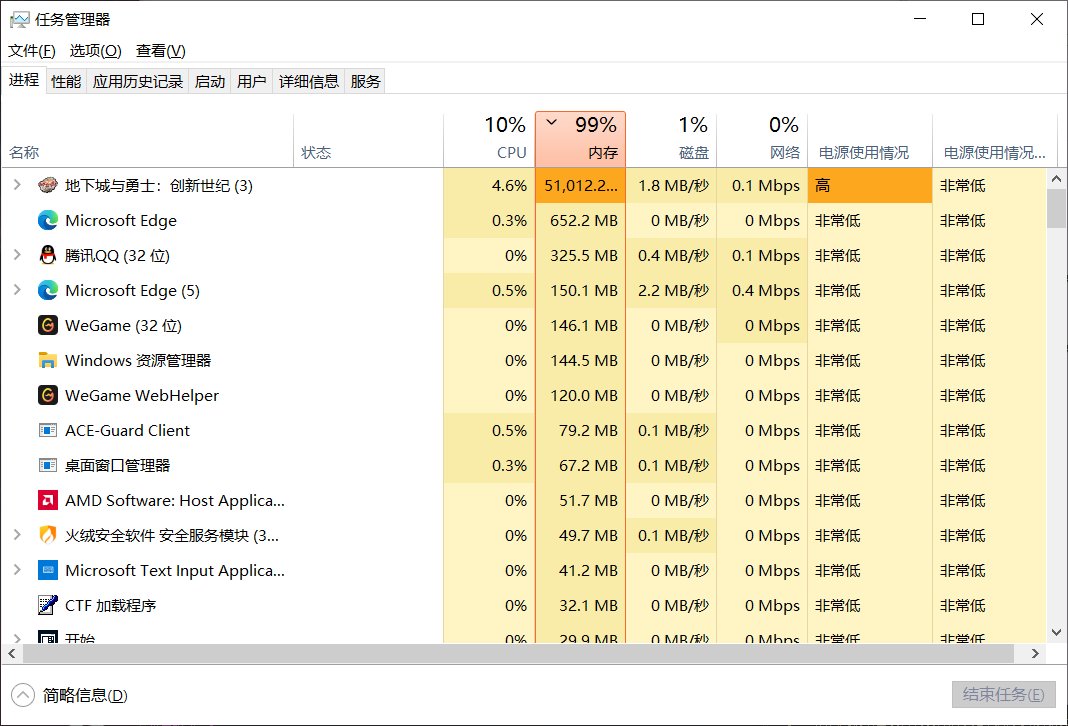Viewport: 1068px width, 726px height.
Task: Expand the 火绒安全软件 process group
Action: coord(17,535)
